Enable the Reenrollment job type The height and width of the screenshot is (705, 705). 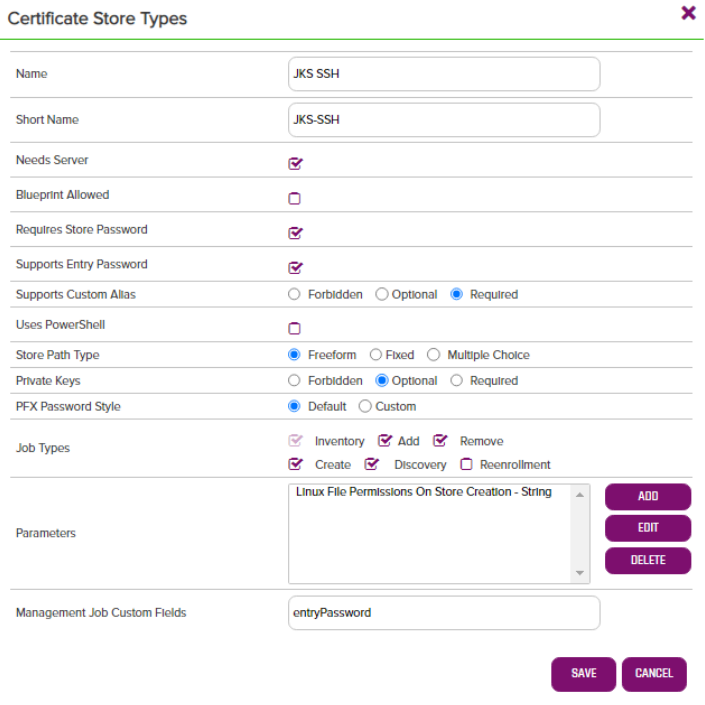tap(466, 464)
